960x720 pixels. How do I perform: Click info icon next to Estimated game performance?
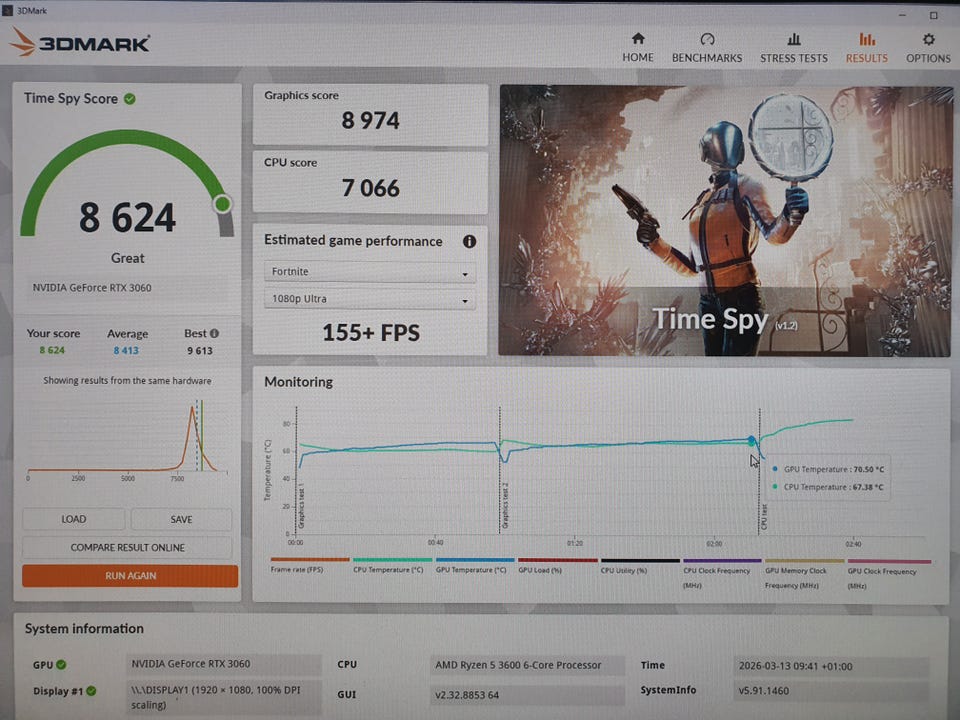coord(469,241)
